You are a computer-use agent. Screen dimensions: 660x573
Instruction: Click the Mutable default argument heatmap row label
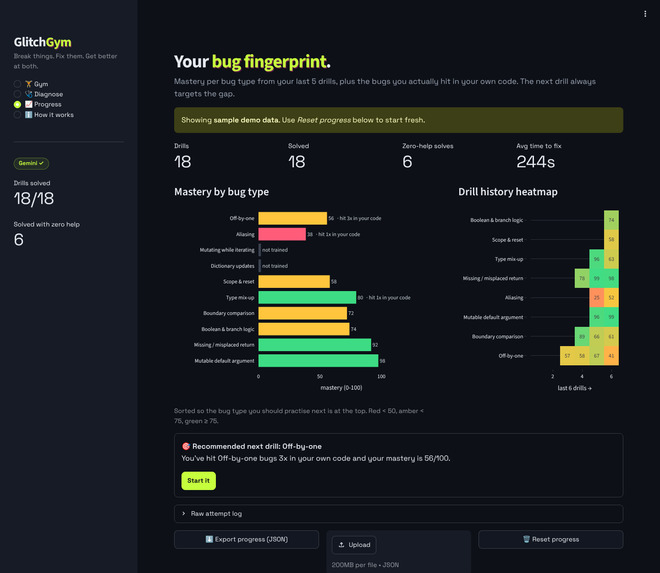(x=493, y=317)
